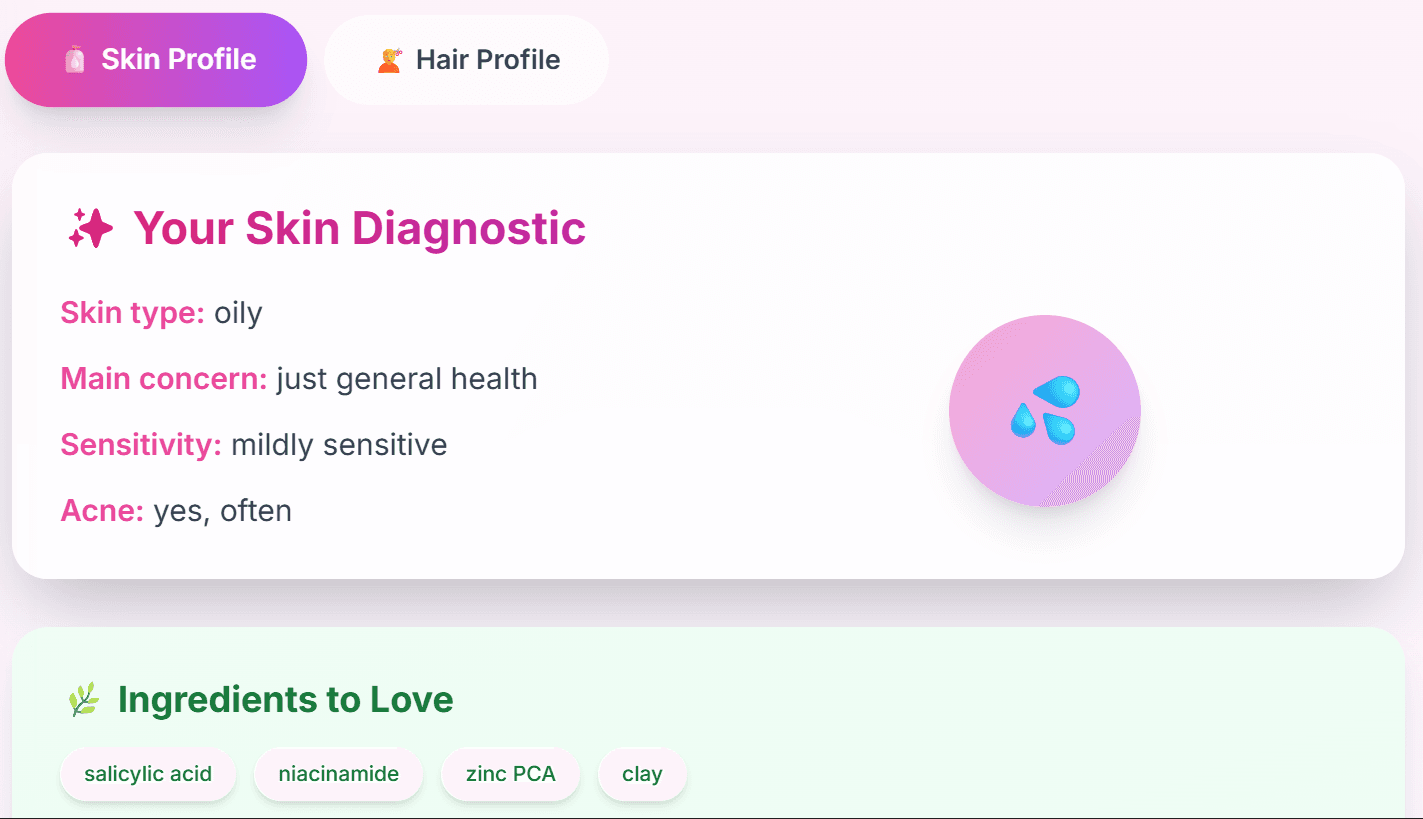Click the salicylic acid ingredient chip
Viewport: 1423px width, 819px height.
coord(148,773)
